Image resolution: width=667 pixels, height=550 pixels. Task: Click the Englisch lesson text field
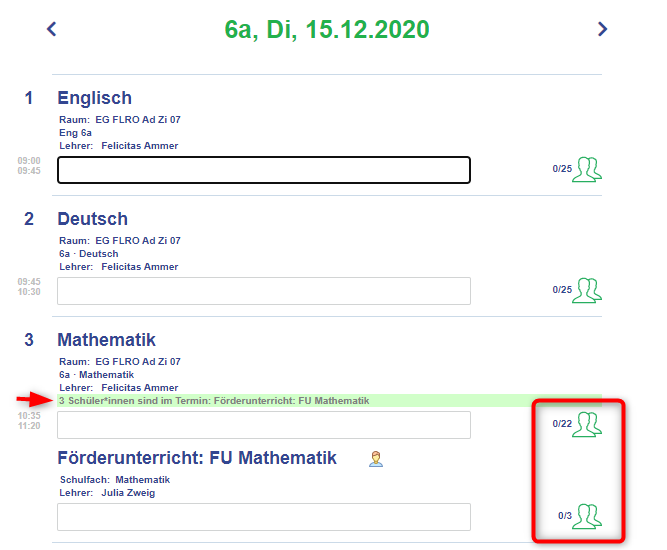264,170
